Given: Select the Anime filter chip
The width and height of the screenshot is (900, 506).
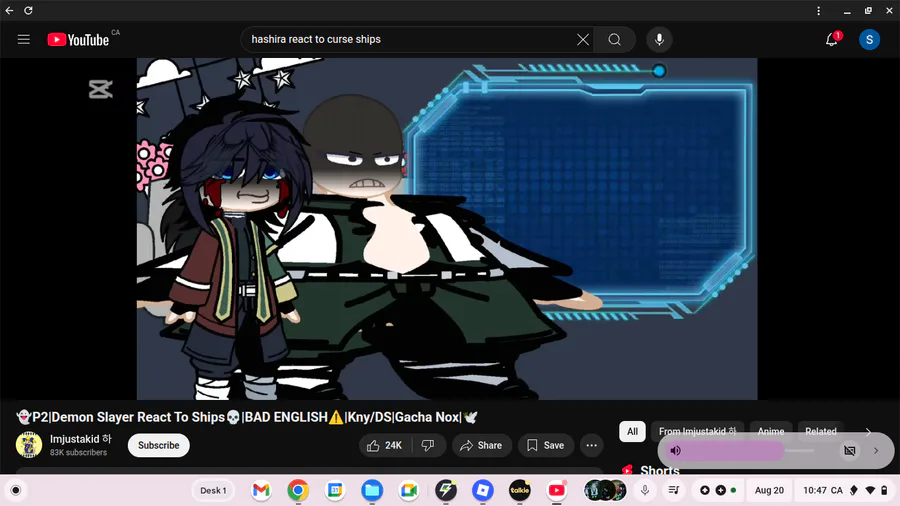Looking at the screenshot, I should coord(770,431).
